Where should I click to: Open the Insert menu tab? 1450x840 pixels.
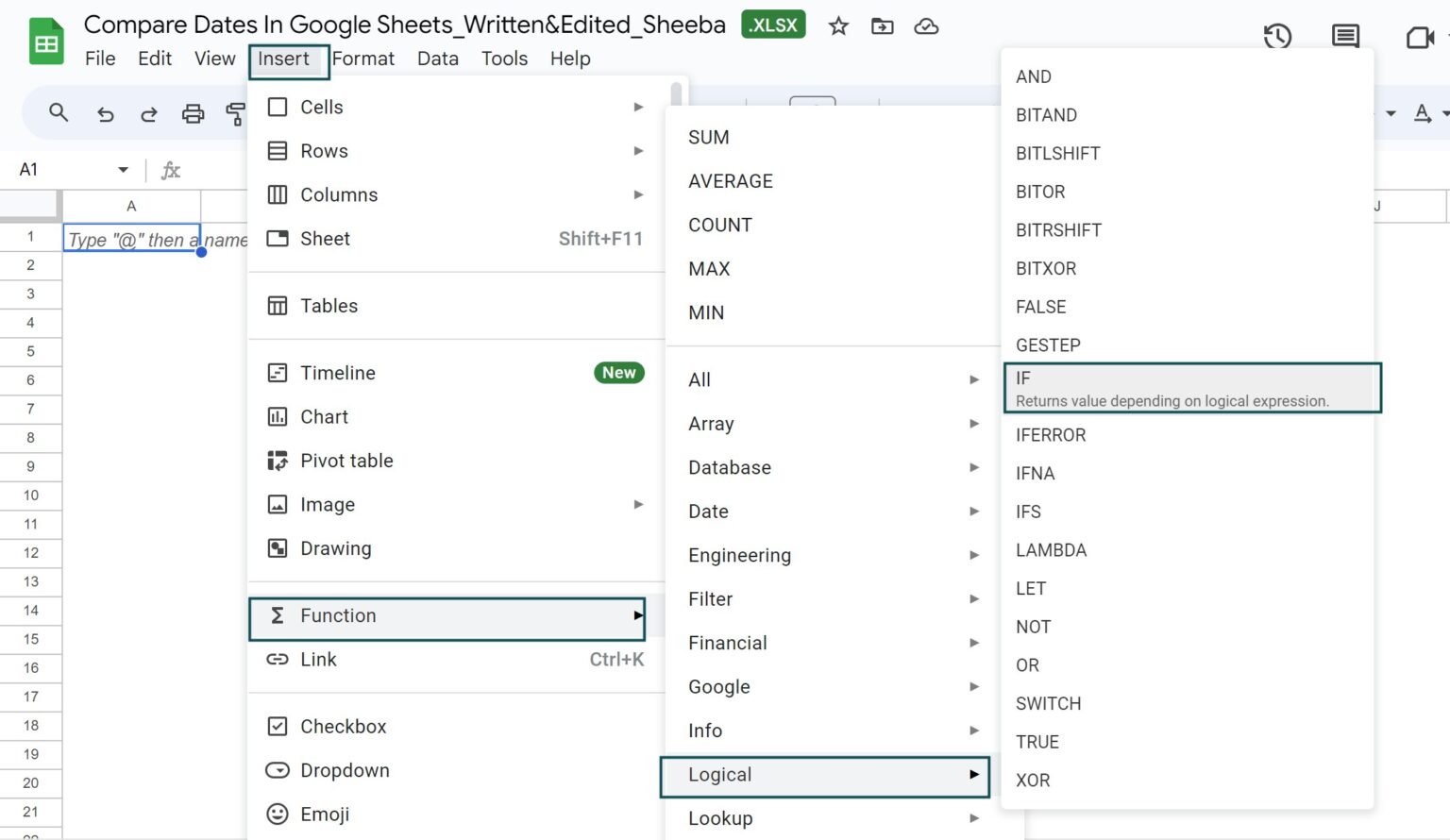coord(284,59)
